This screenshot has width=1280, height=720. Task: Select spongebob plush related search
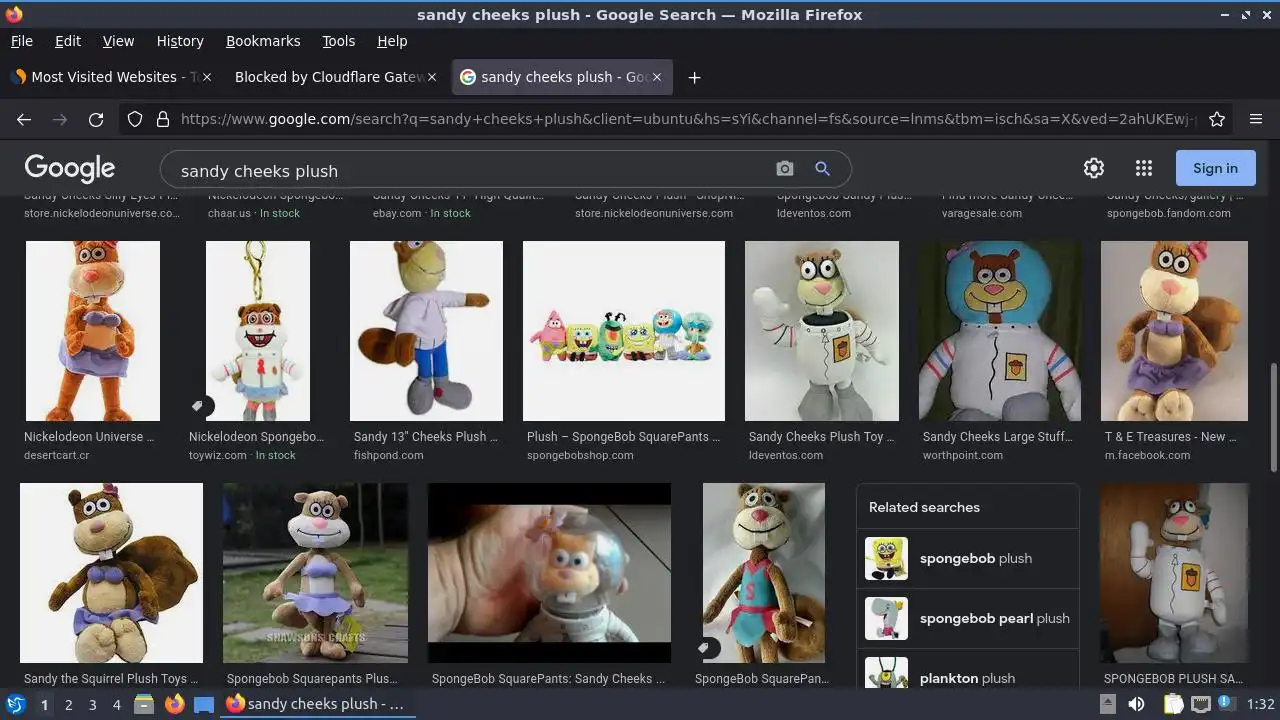(x=967, y=558)
